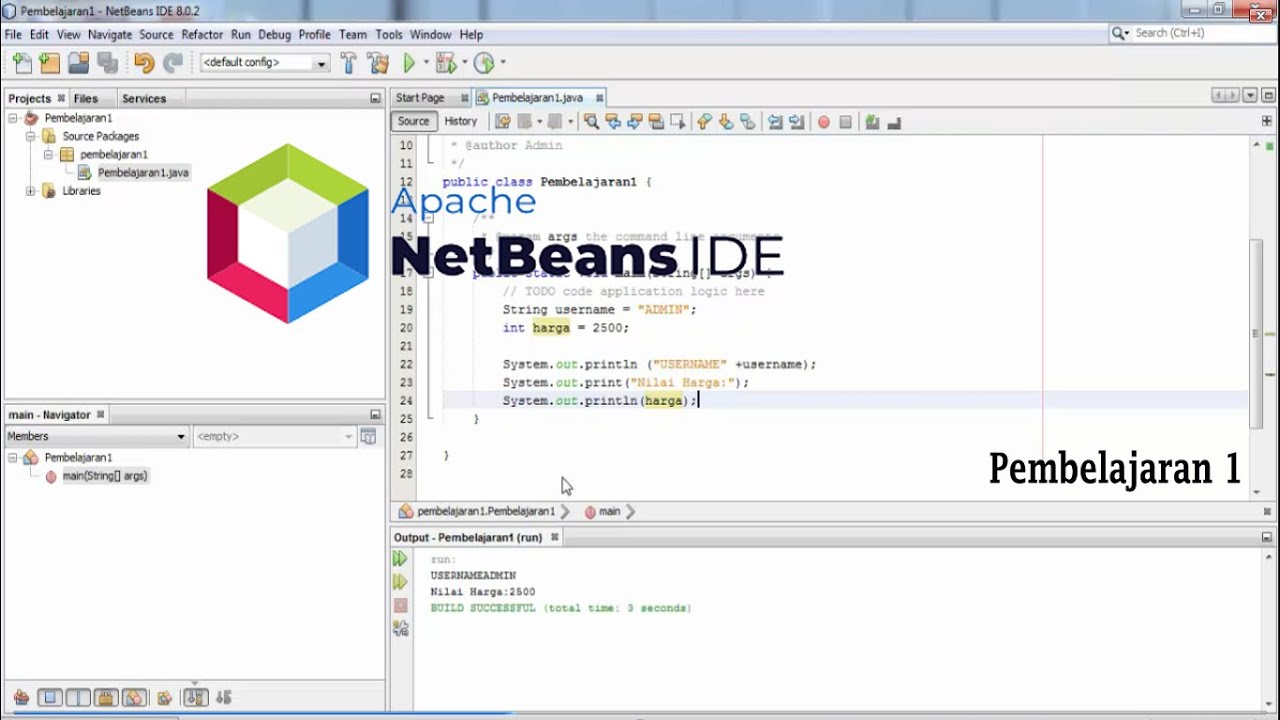Click the Find Selection magnifier icon
Image resolution: width=1280 pixels, height=720 pixels.
[591, 122]
